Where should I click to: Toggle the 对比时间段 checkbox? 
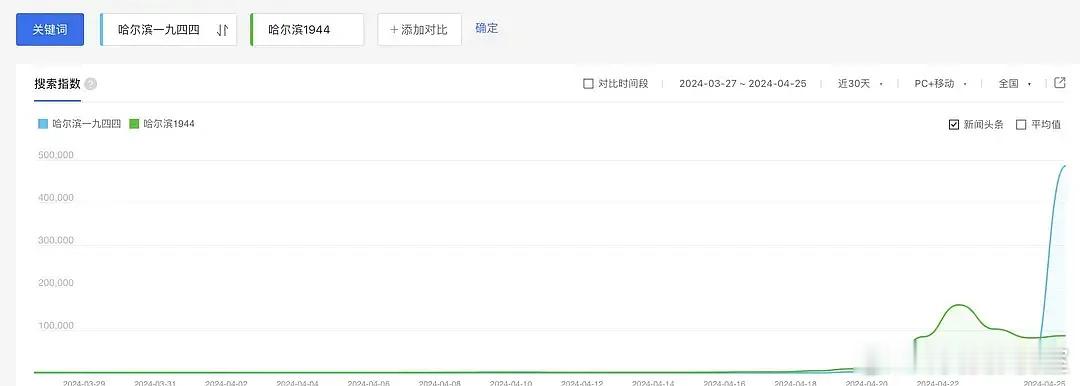tap(588, 83)
